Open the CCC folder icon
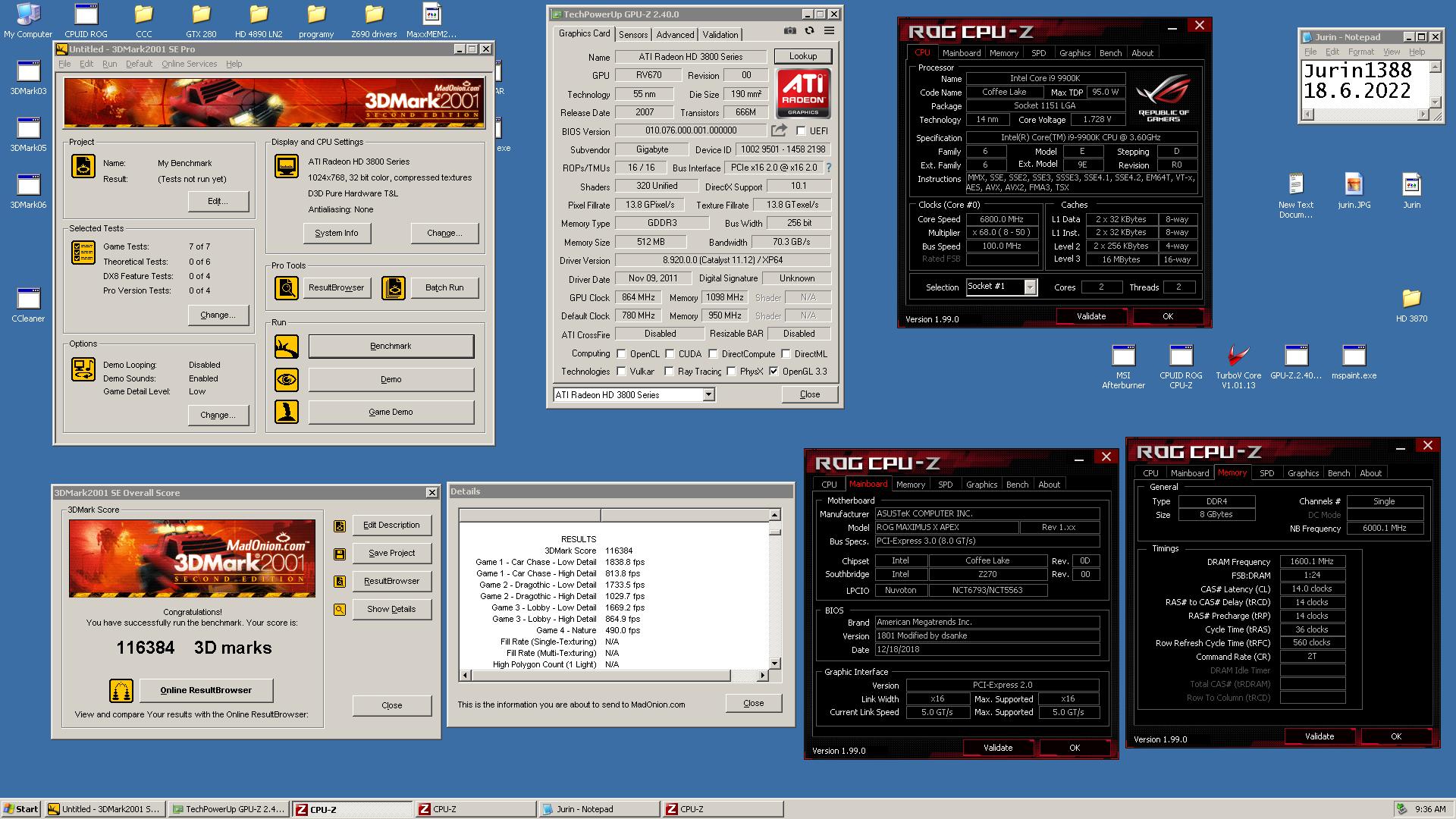Image resolution: width=1456 pixels, height=819 pixels. point(143,20)
